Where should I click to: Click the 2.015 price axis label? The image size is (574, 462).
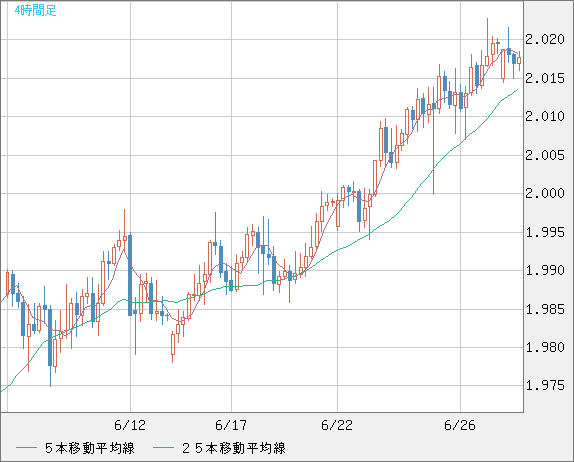545,78
